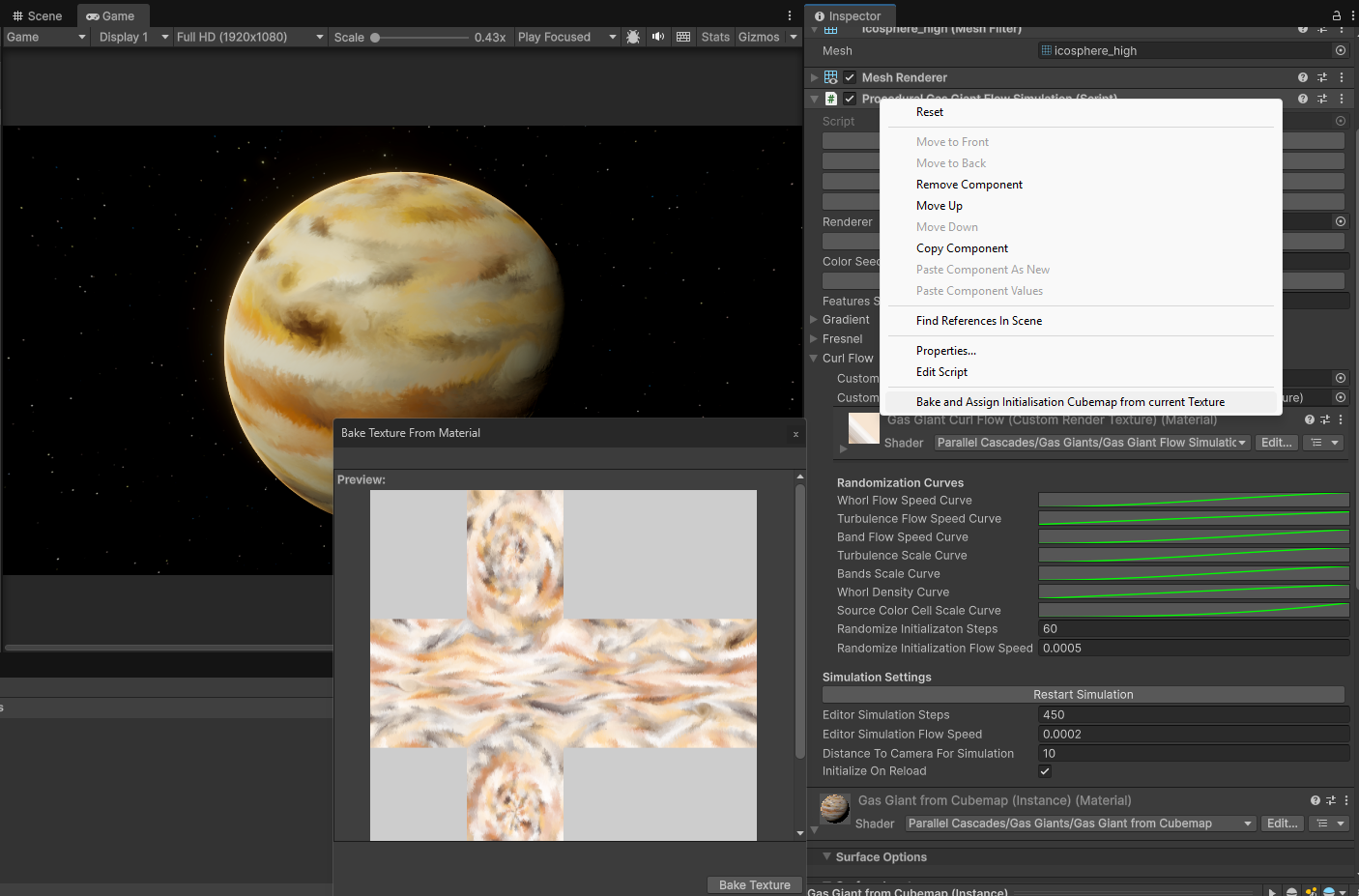Toggle the Game view audio mute icon
1359x896 pixels.
coord(658,37)
